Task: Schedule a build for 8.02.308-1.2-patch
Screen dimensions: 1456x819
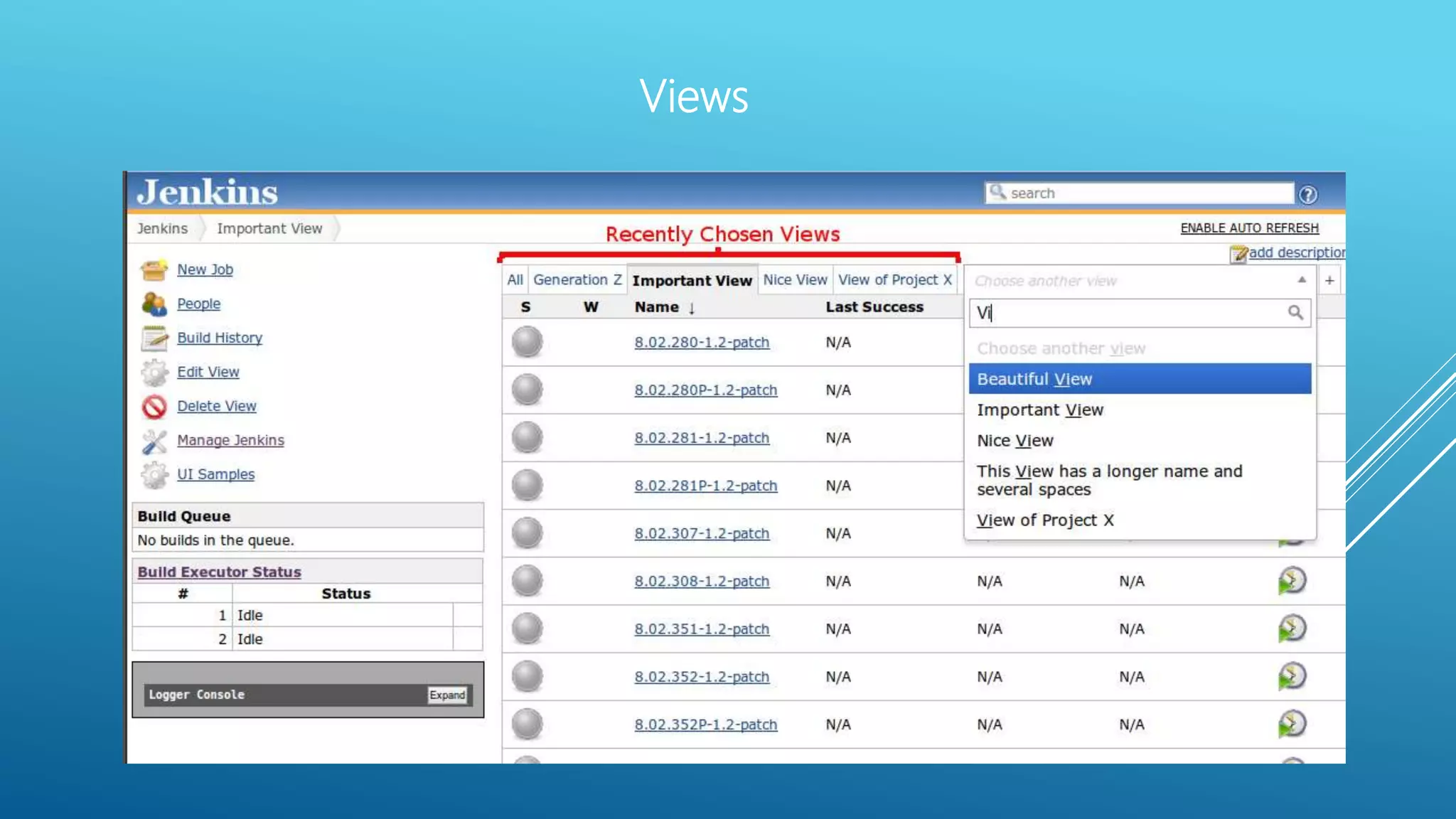Action: [1292, 581]
